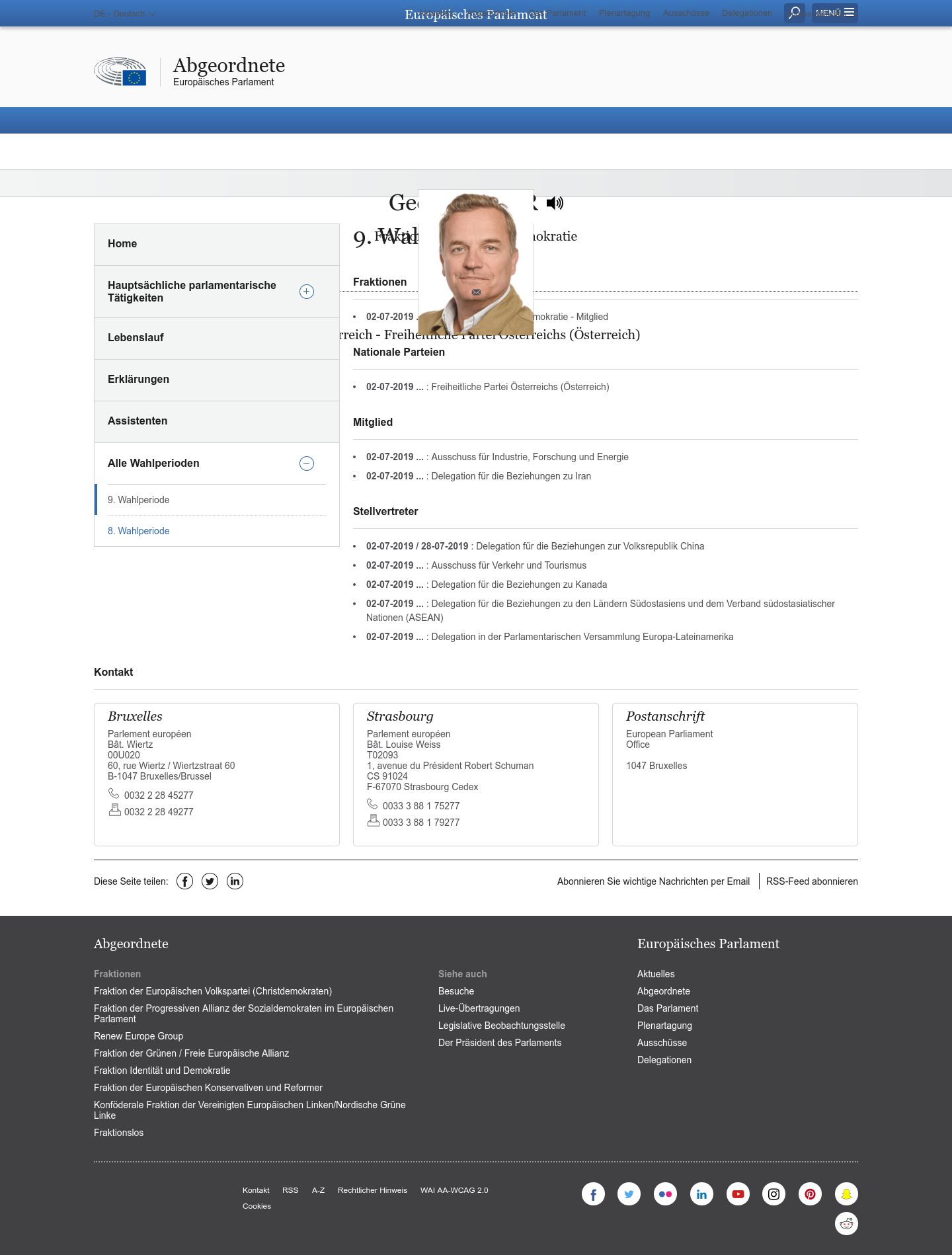This screenshot has height=1255, width=952.
Task: Open the Aktuelles footer link
Action: click(x=656, y=974)
